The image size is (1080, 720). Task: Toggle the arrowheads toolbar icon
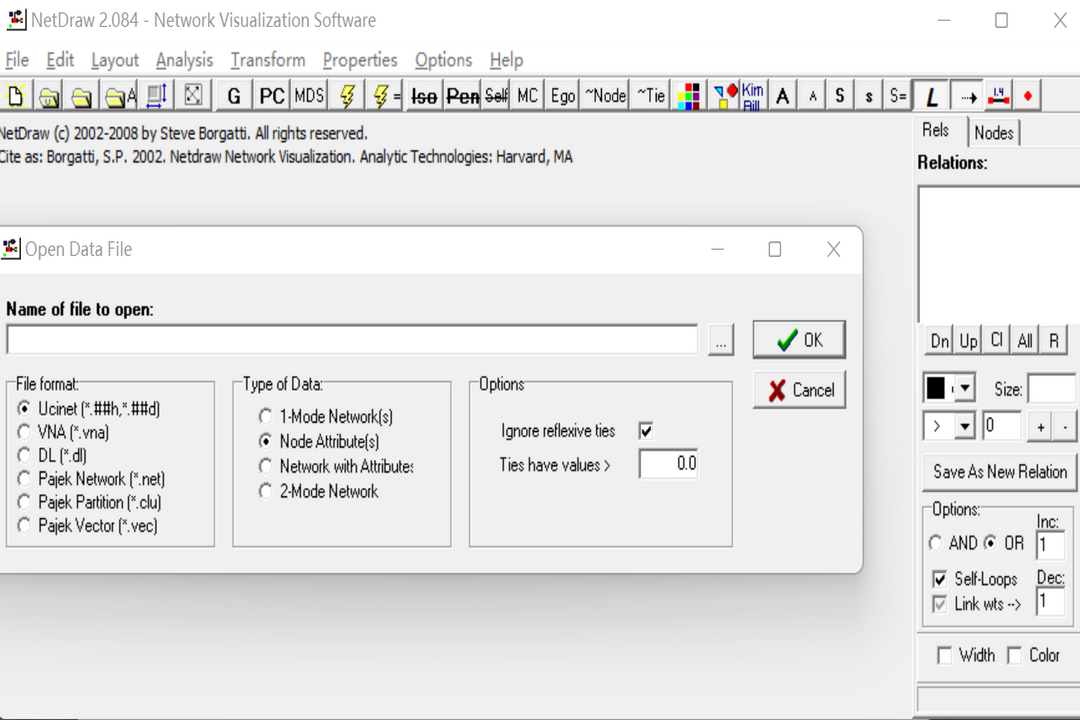click(967, 96)
